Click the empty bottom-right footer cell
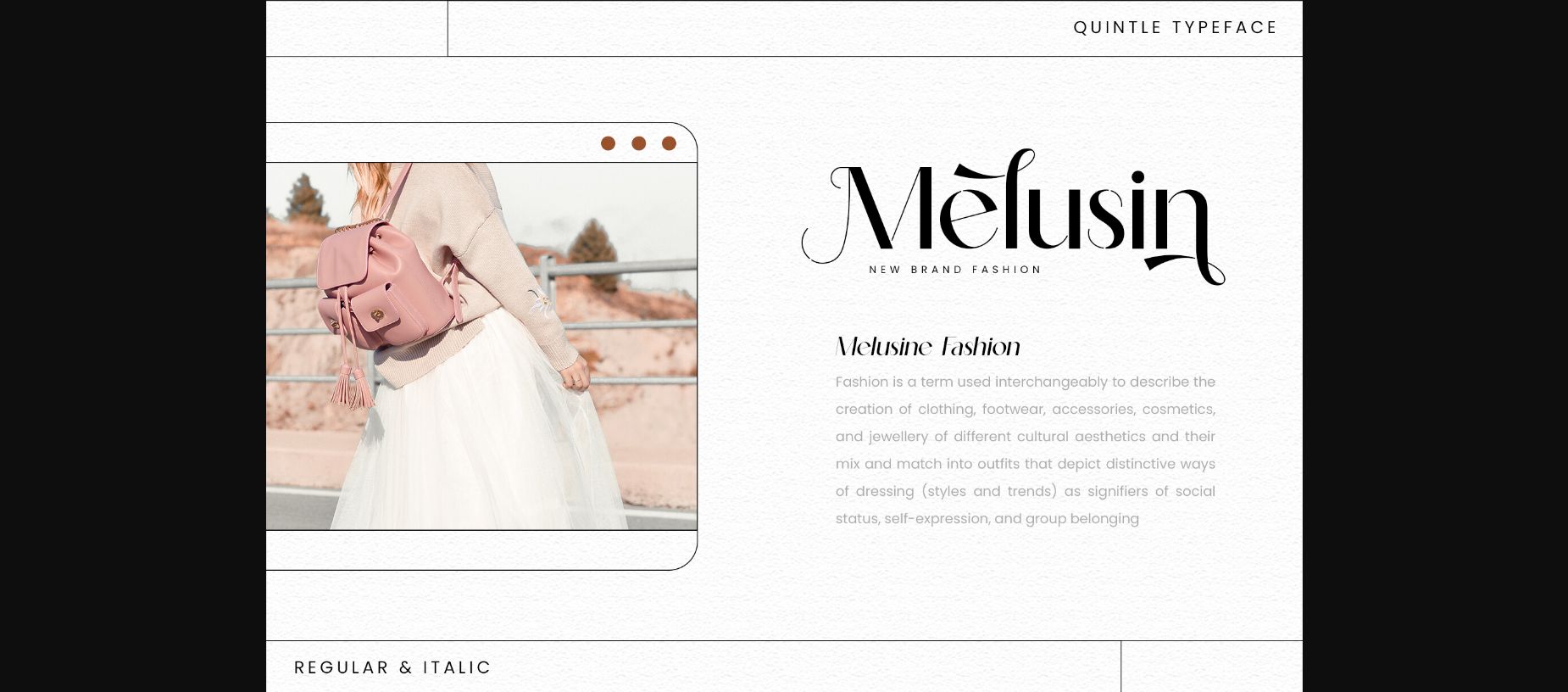The height and width of the screenshot is (692, 1568). (x=1211, y=667)
